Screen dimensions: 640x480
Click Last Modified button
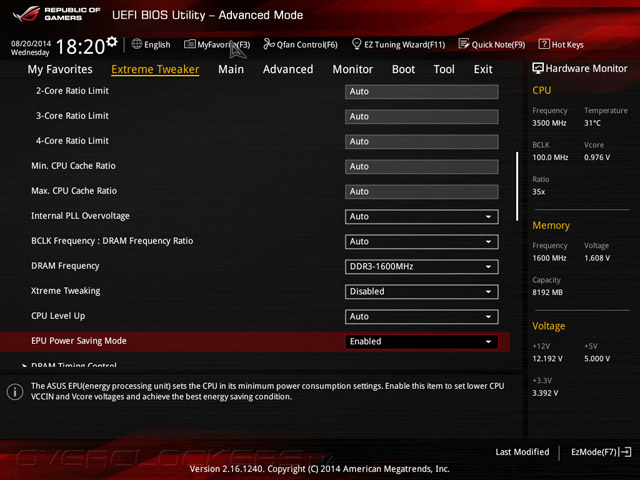[x=522, y=452]
